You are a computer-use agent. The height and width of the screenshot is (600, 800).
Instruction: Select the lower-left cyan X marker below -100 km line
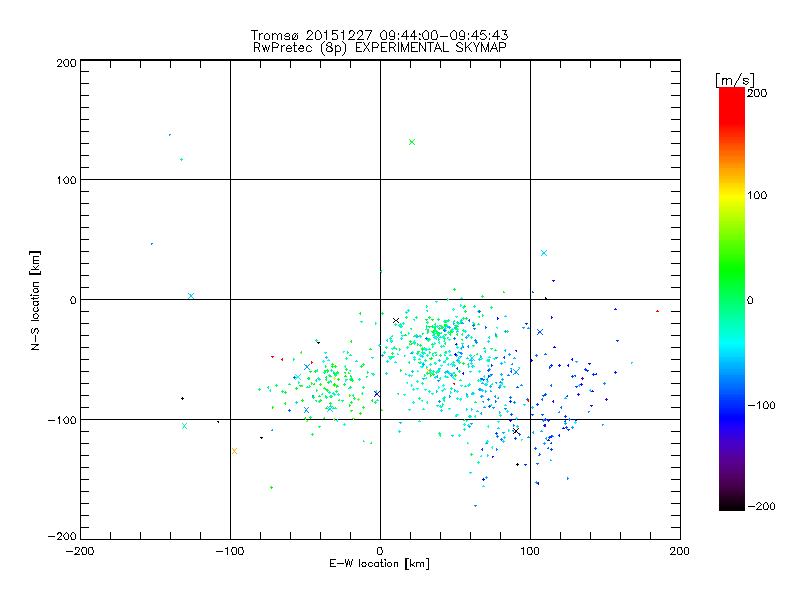point(184,427)
